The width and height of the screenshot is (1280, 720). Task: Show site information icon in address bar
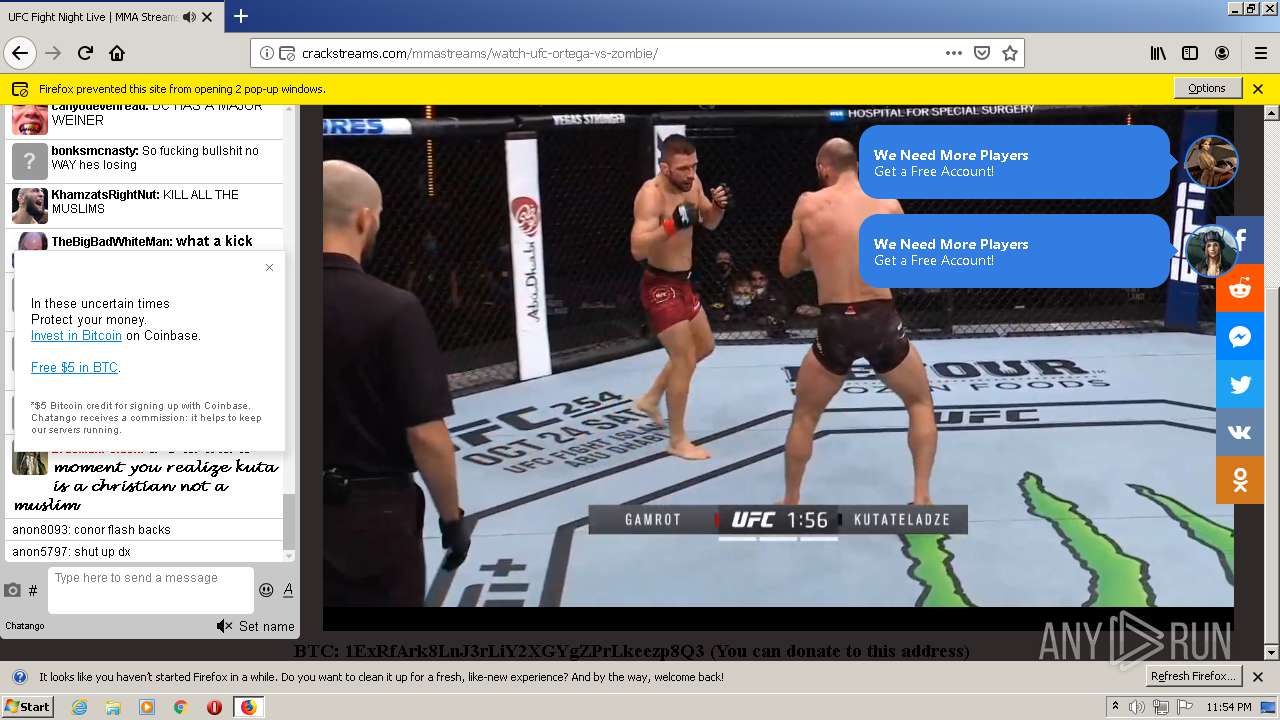tap(267, 53)
